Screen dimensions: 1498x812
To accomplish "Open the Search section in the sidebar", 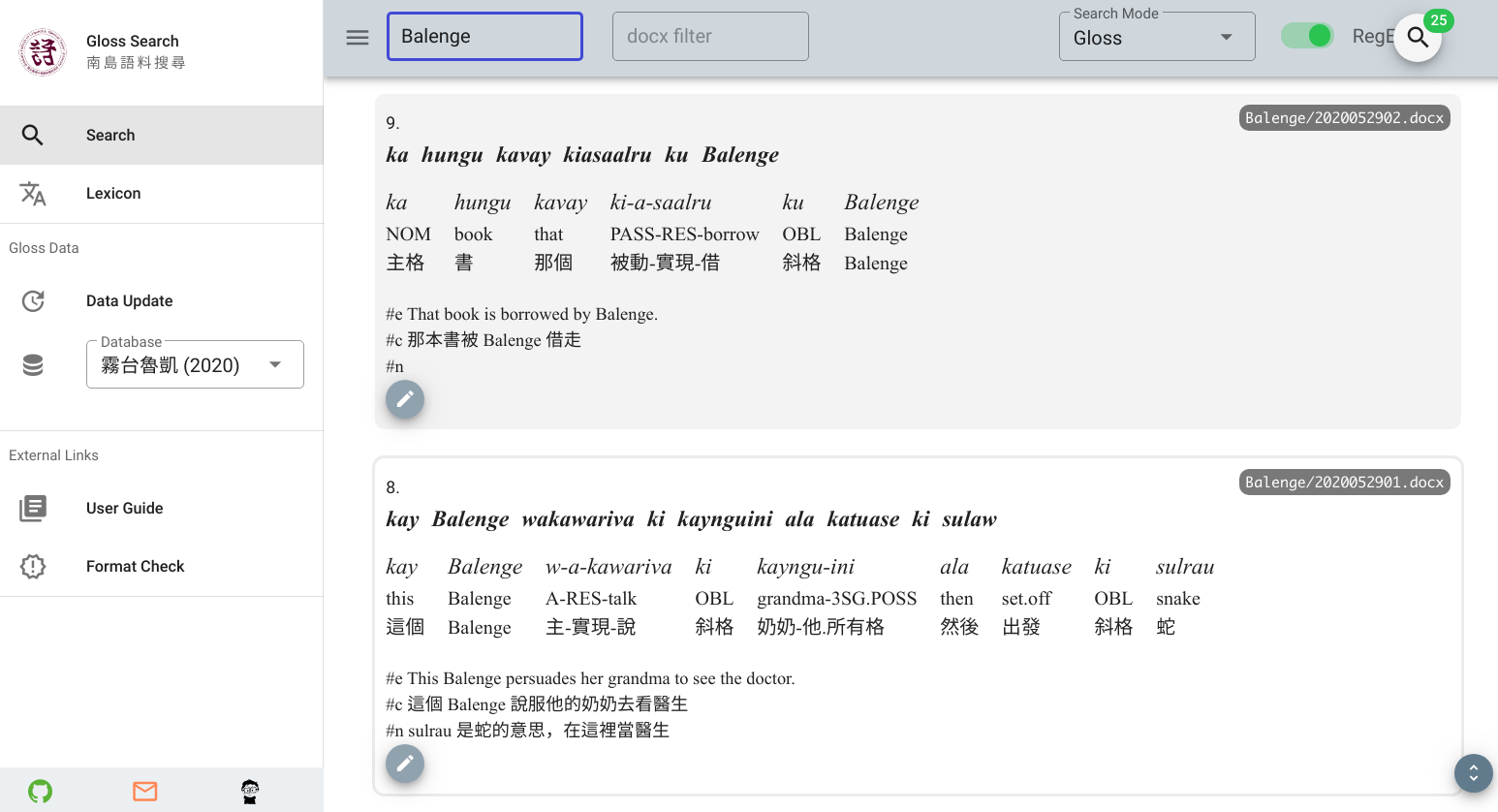I will 109,135.
